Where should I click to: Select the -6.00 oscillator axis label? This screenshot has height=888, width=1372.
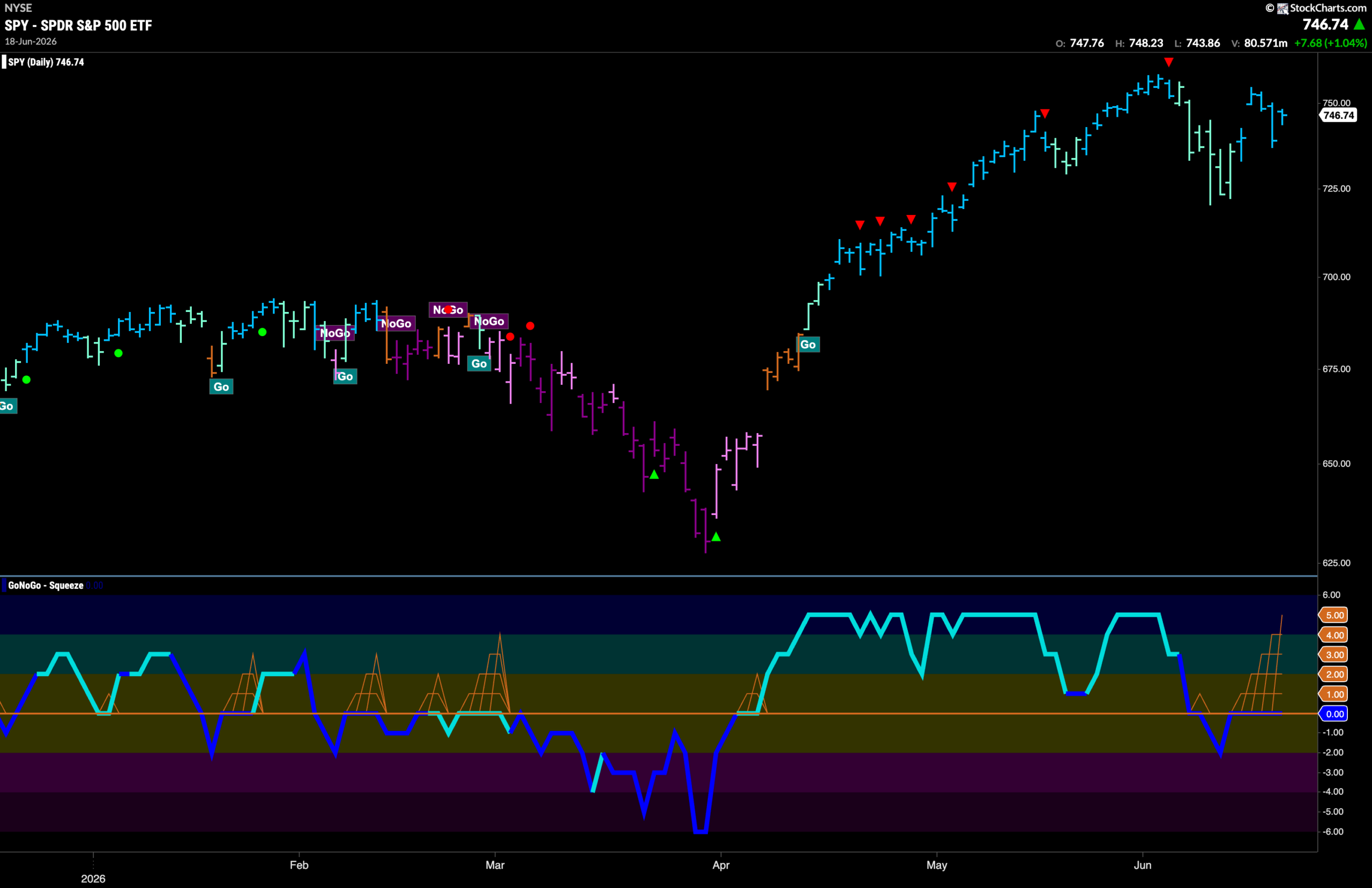click(x=1333, y=832)
